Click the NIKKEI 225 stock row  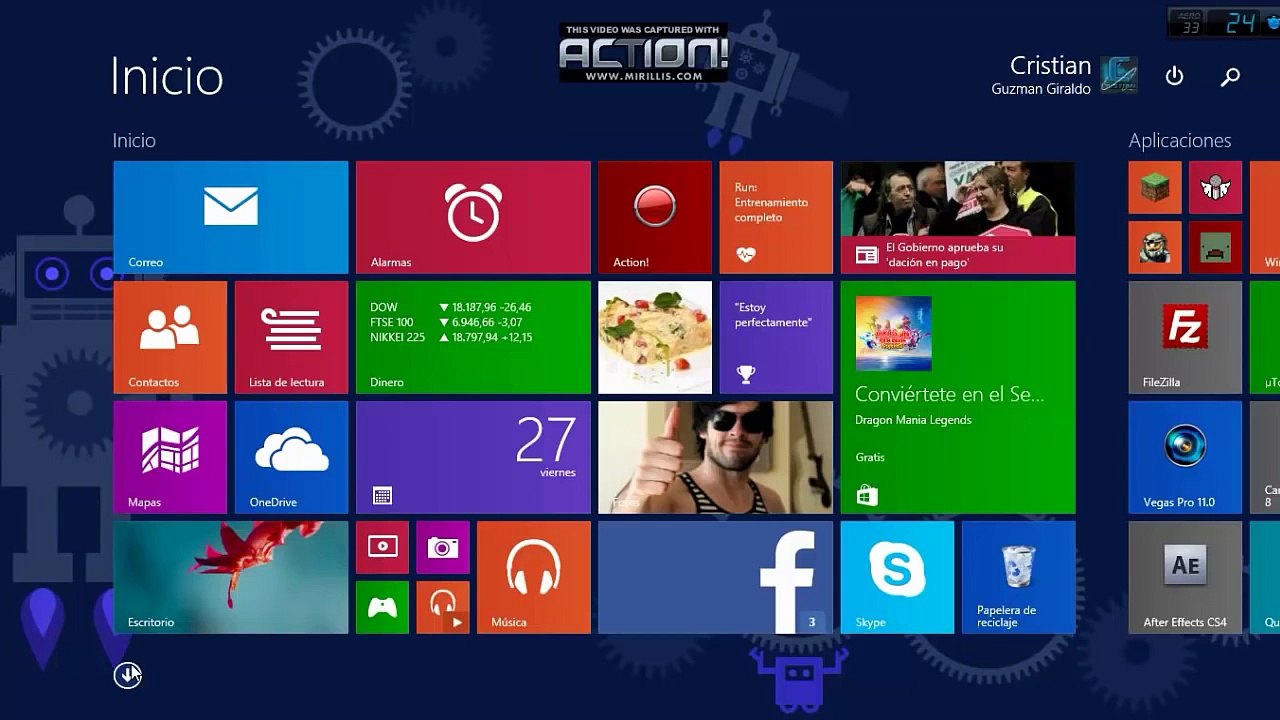pyautogui.click(x=451, y=338)
